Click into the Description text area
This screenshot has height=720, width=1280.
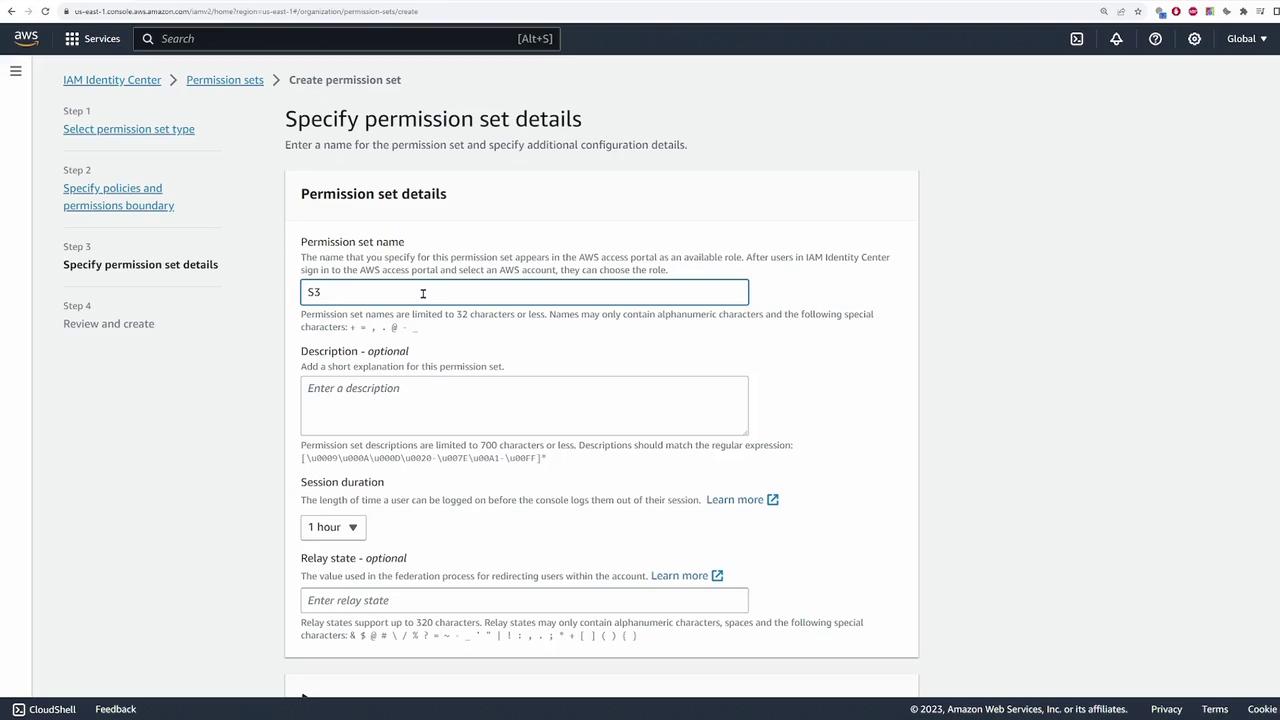pos(524,405)
